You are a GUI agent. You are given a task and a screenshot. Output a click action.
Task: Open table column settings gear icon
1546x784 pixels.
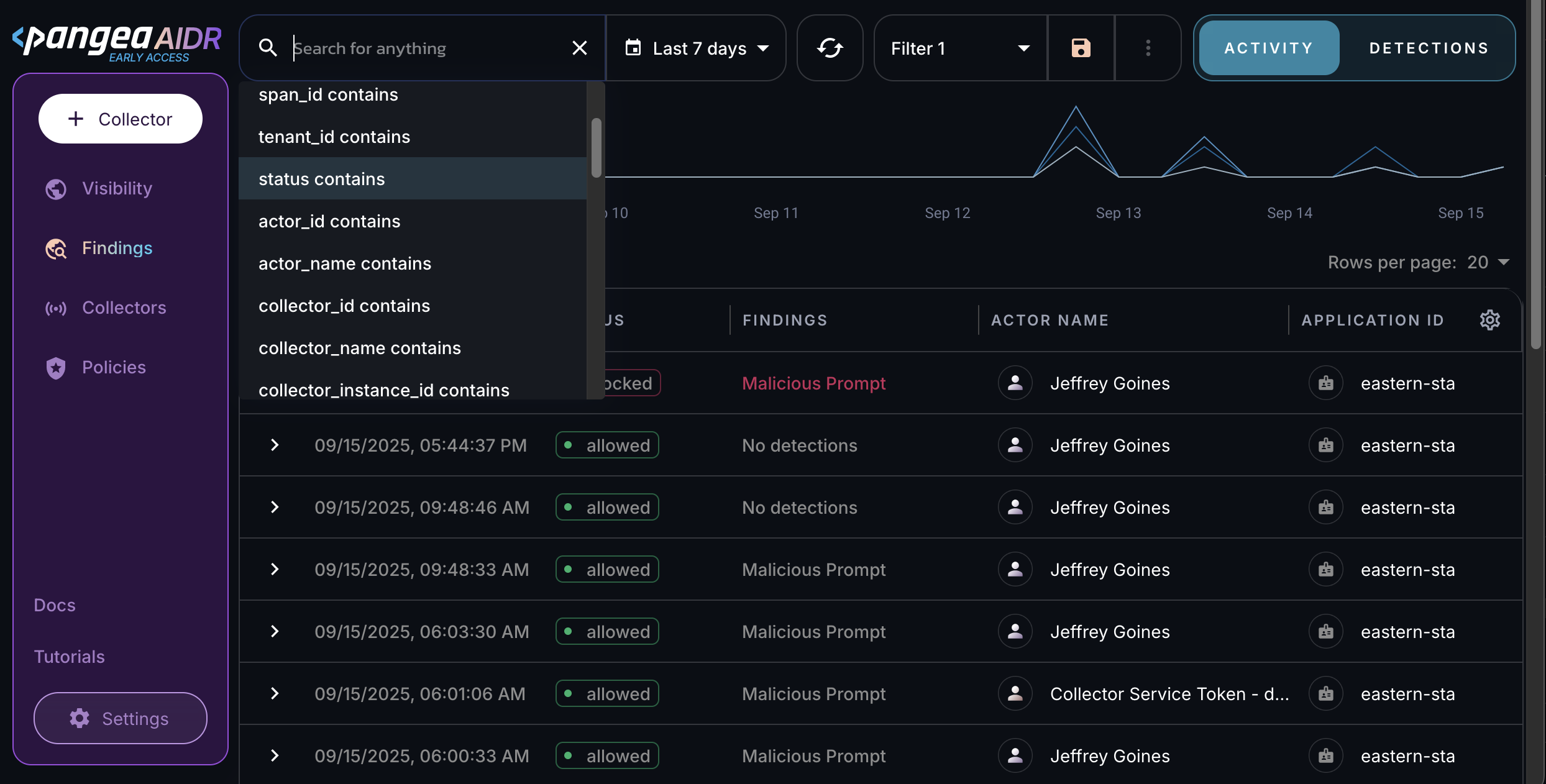pyautogui.click(x=1489, y=320)
